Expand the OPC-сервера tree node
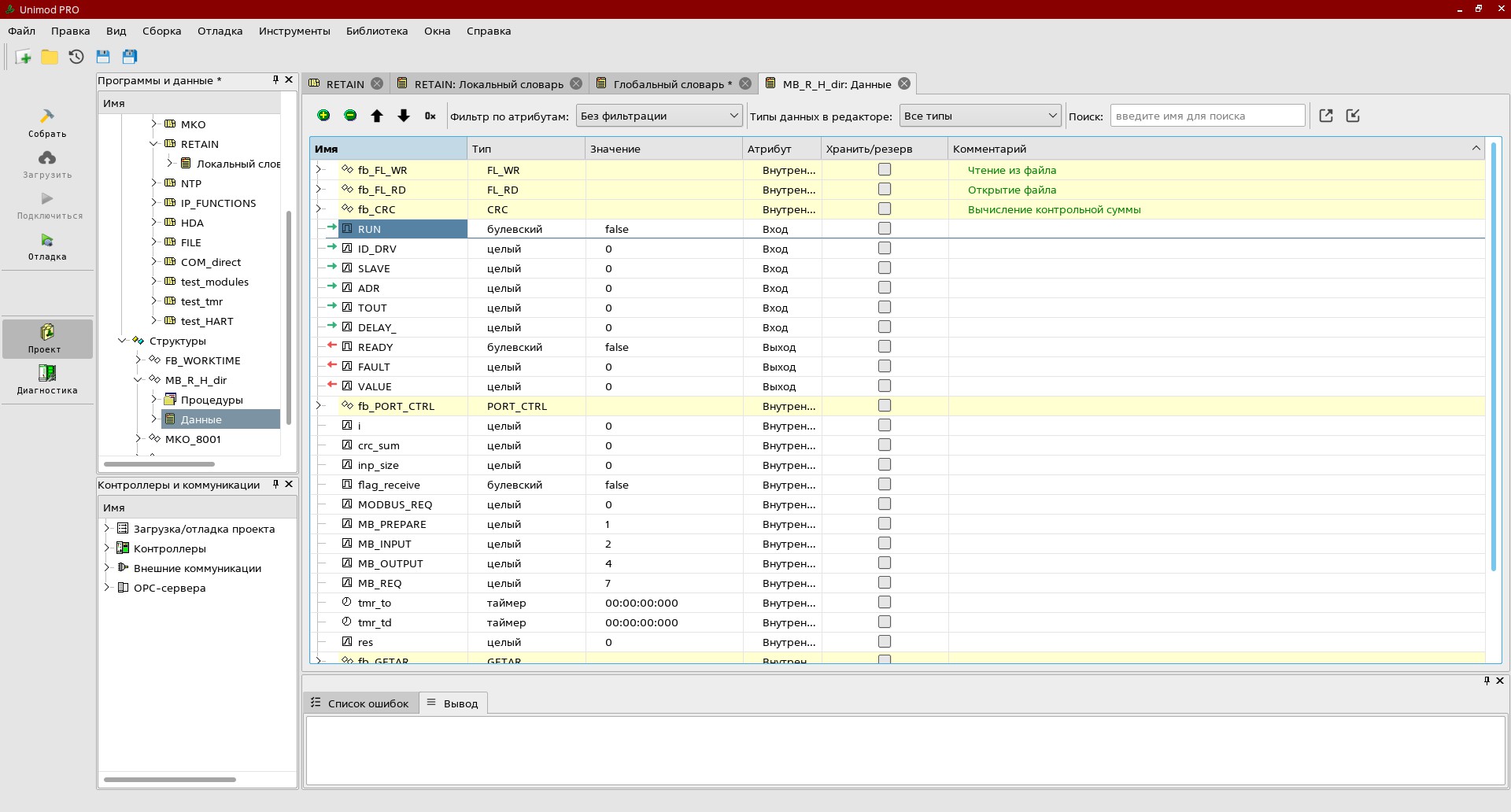Image resolution: width=1511 pixels, height=812 pixels. (x=107, y=588)
